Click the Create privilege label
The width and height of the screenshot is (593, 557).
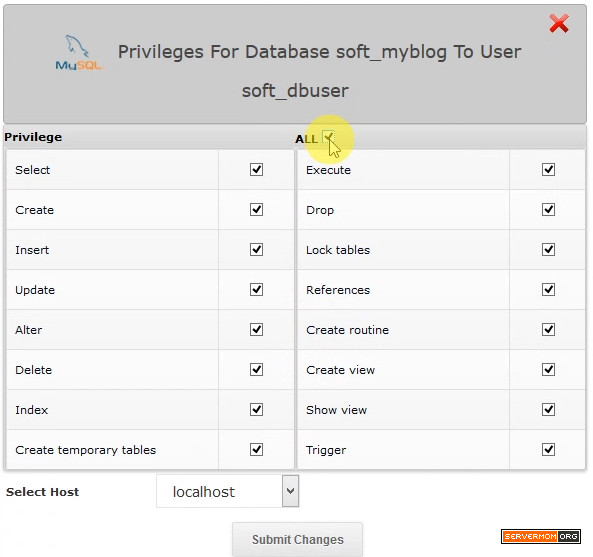[x=34, y=210]
